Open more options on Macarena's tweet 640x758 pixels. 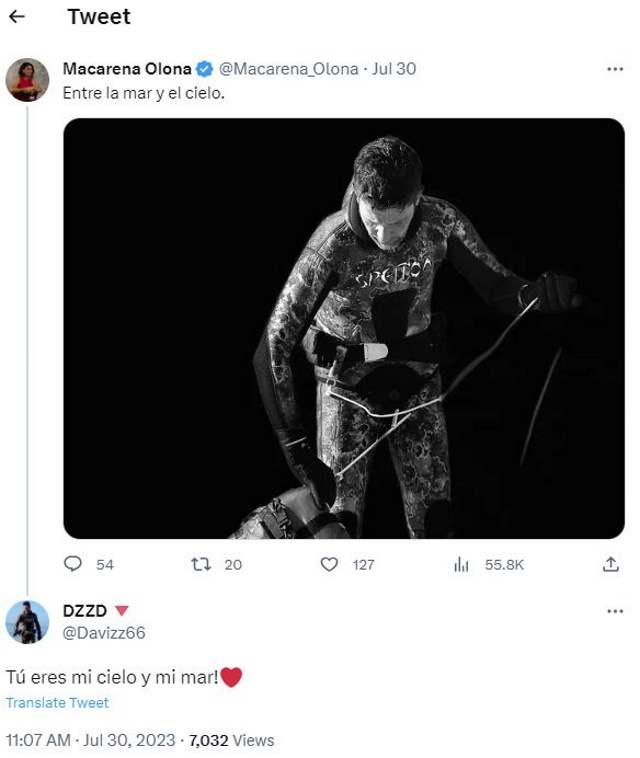[x=614, y=69]
